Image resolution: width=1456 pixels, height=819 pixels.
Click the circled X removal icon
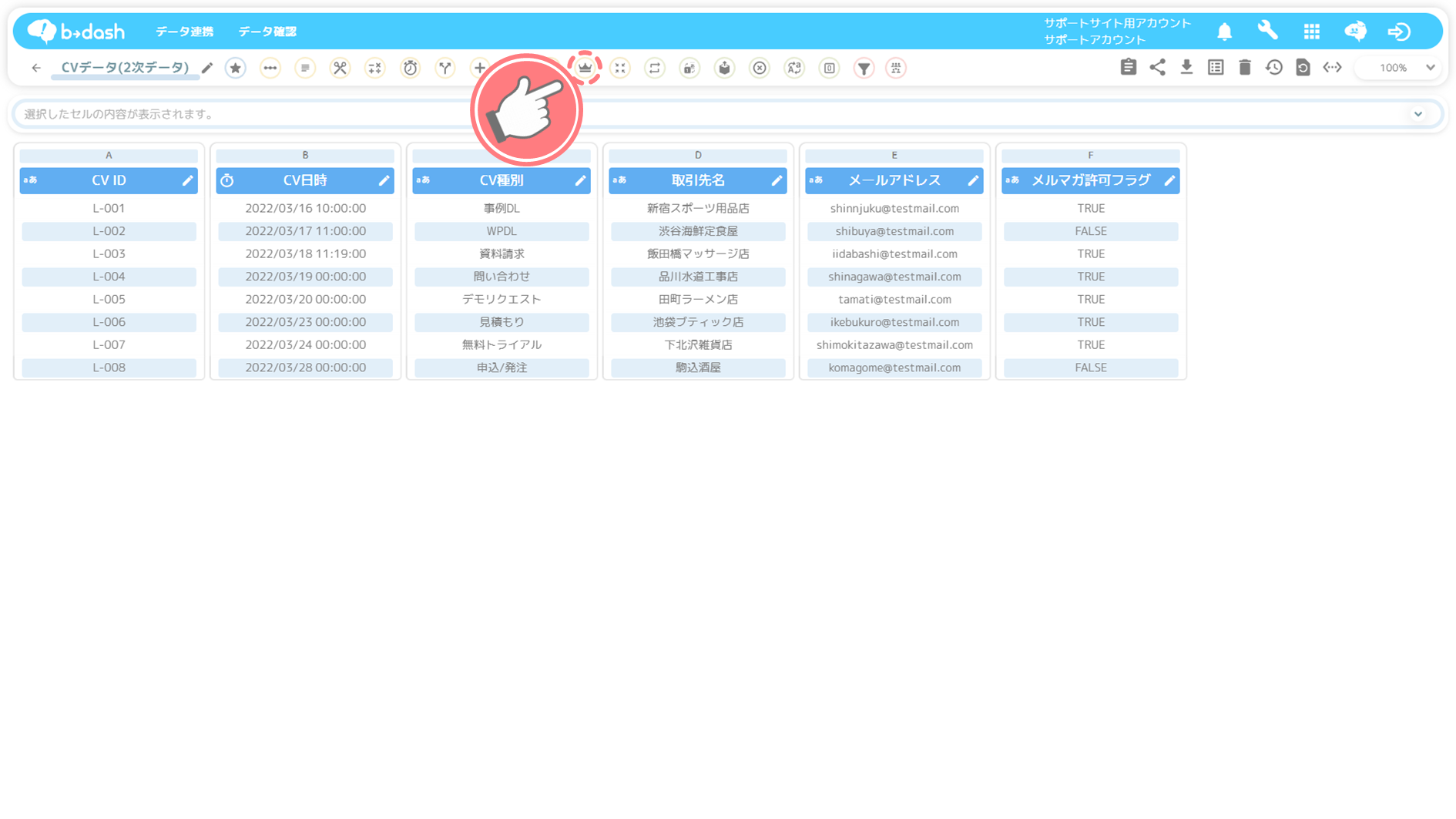760,68
